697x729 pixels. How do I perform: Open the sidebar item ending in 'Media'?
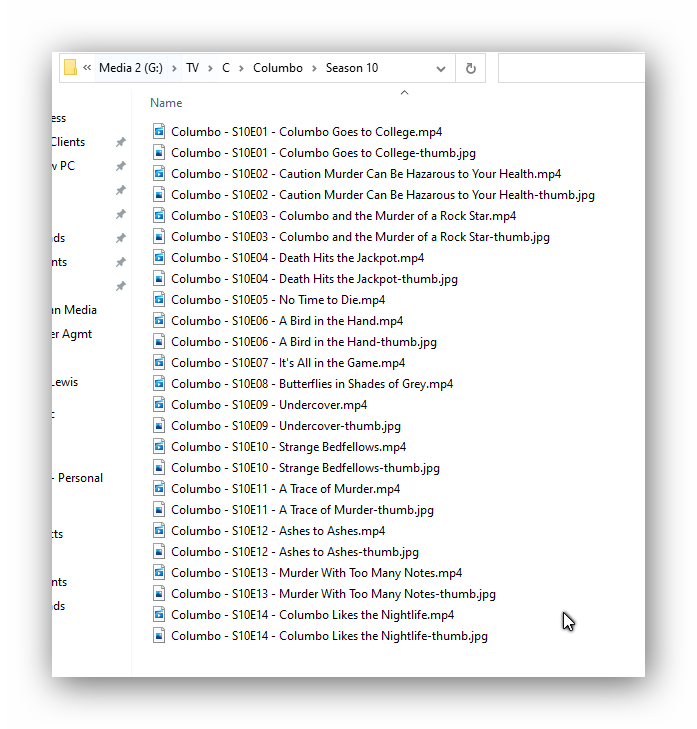tap(74, 310)
